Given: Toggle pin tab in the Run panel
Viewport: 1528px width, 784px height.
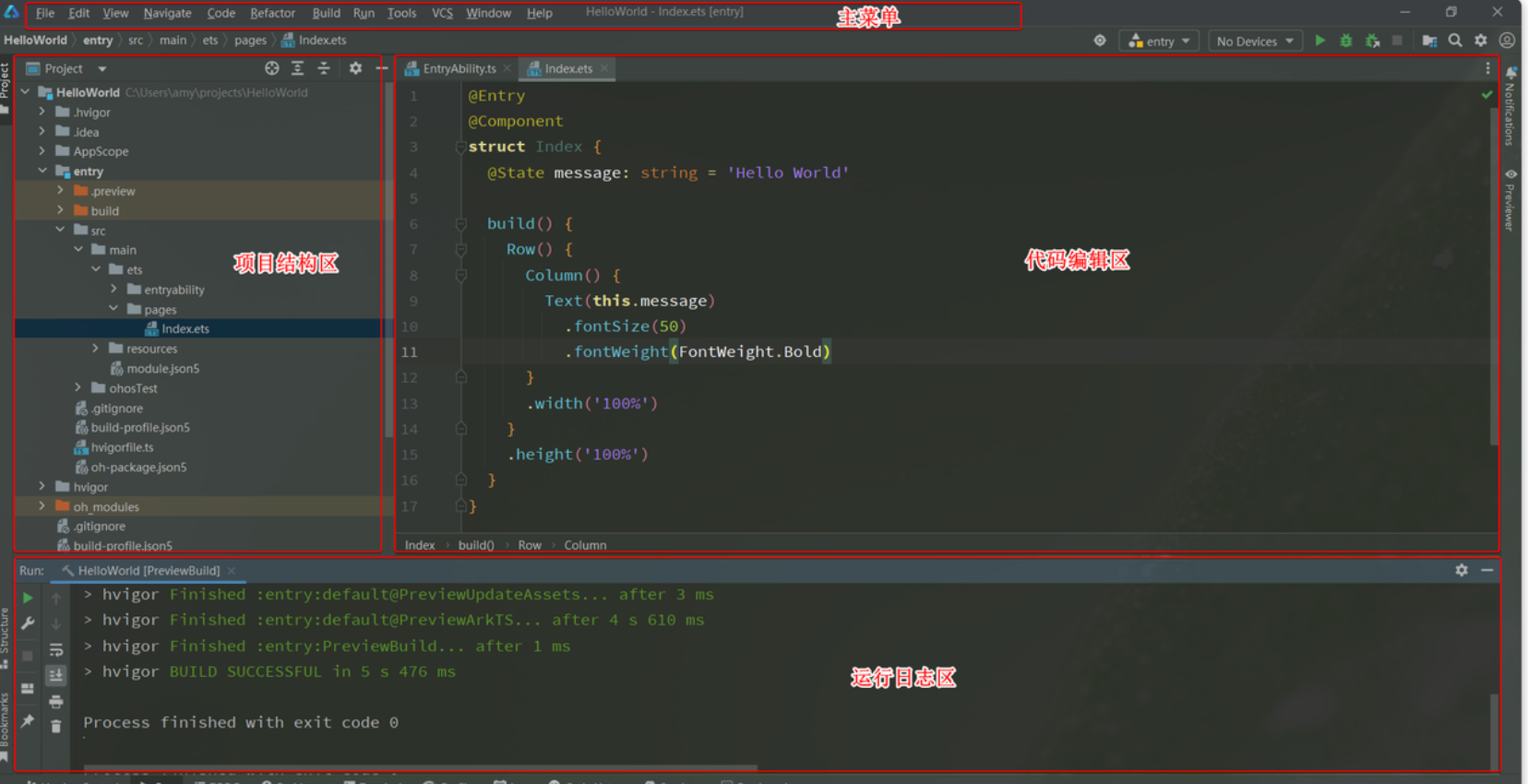Looking at the screenshot, I should (28, 720).
